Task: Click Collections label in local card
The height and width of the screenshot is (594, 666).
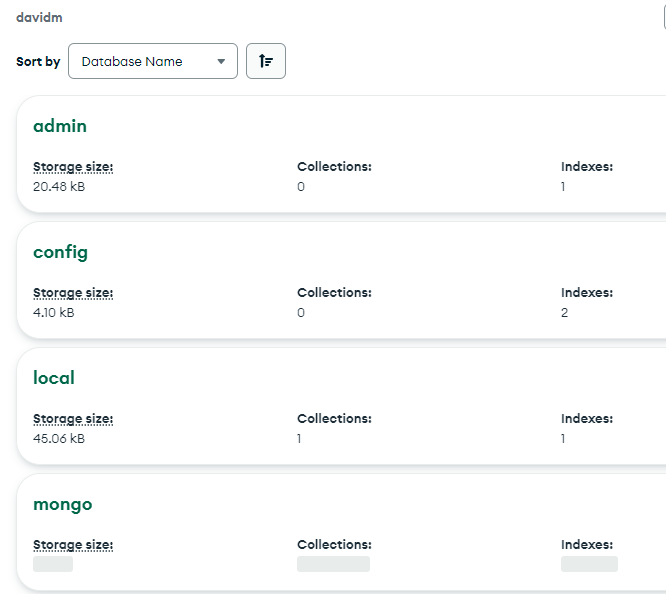Action: coord(334,419)
